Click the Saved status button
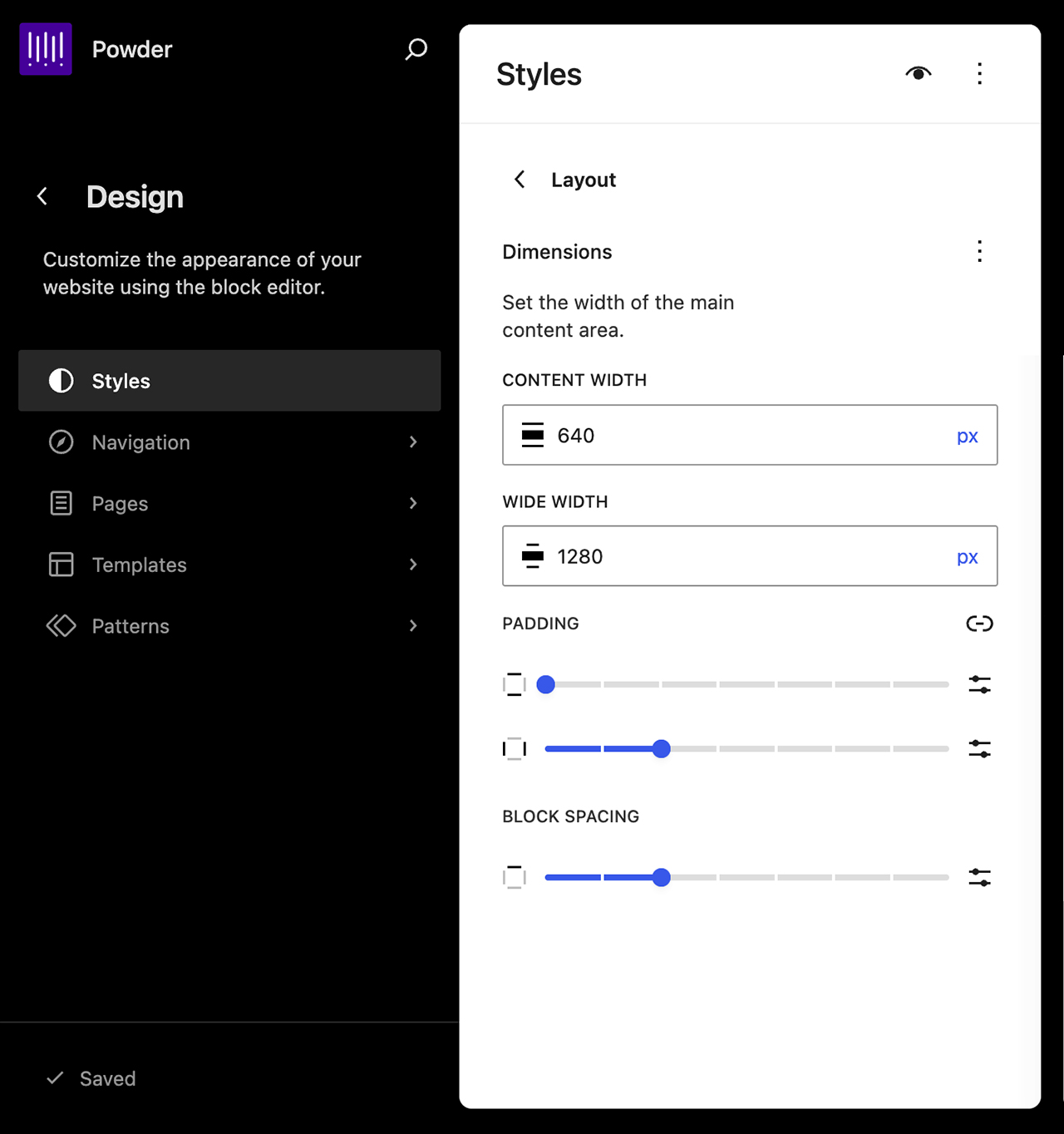This screenshot has width=1064, height=1134. click(90, 1078)
